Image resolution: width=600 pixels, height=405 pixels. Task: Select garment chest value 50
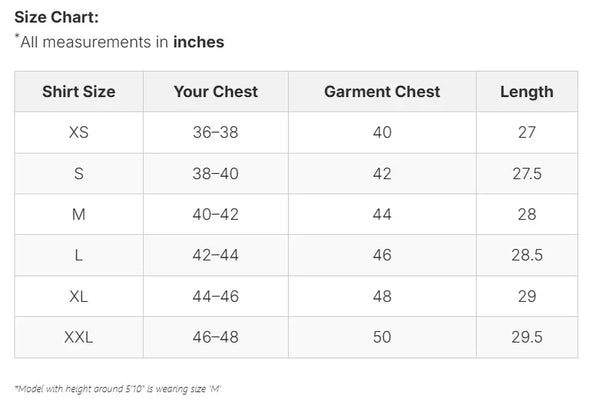pos(382,337)
